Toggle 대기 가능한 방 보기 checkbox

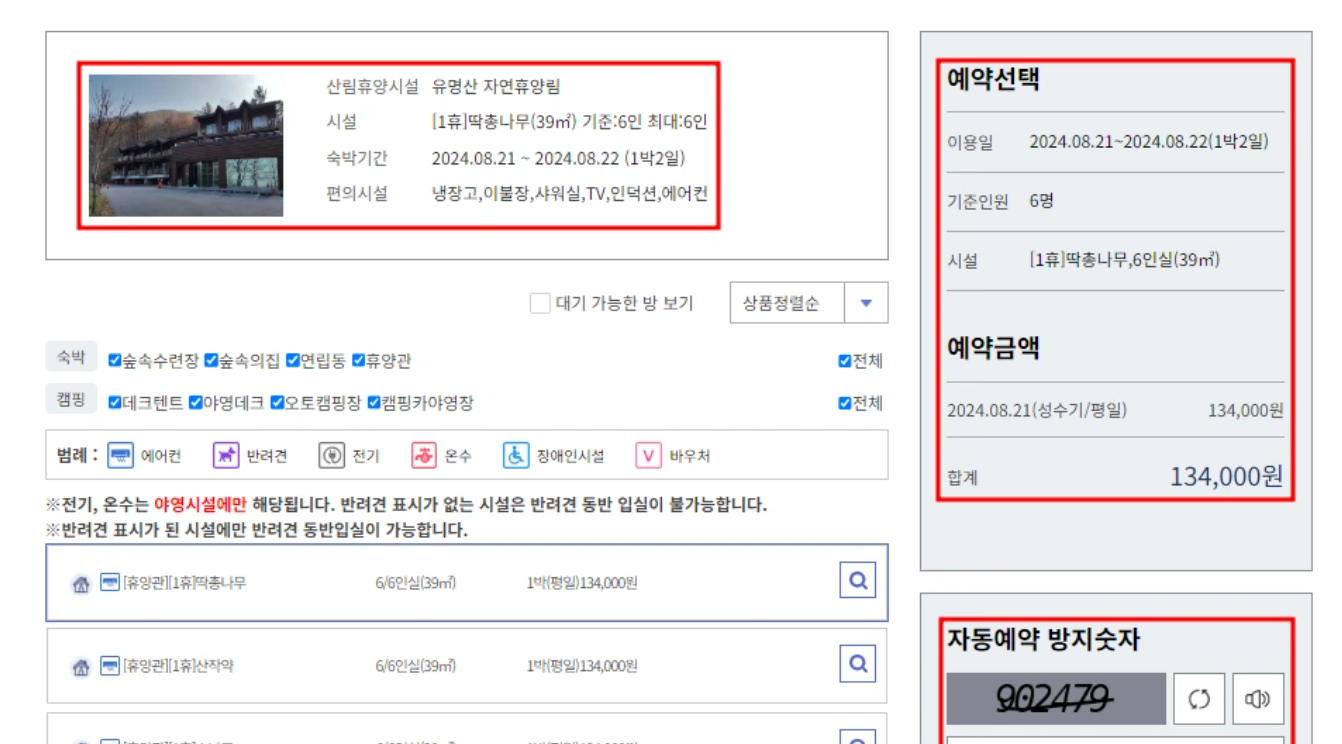[540, 303]
